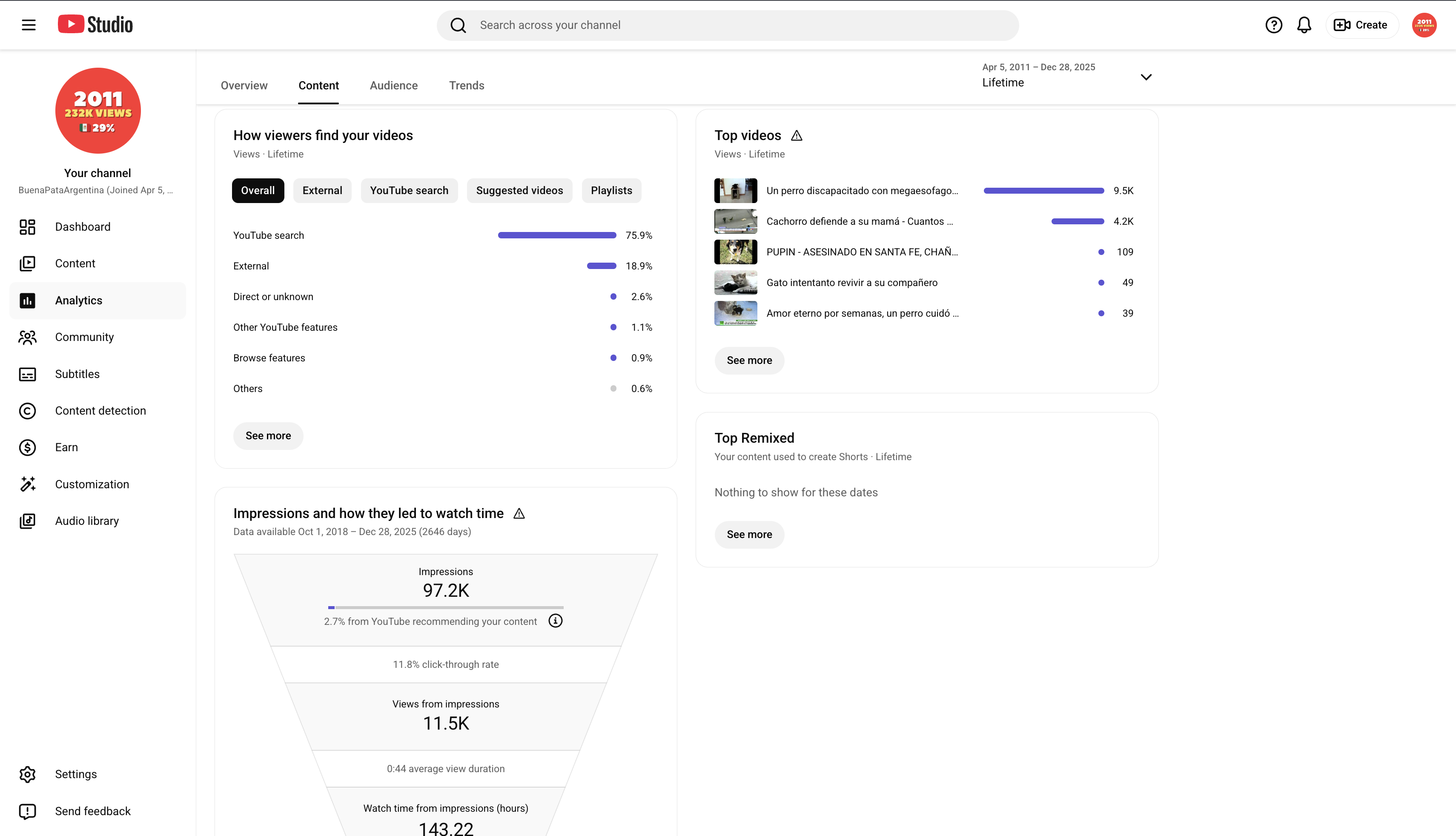The image size is (1456, 836).
Task: Click the Earn dollar icon
Action: pos(28,448)
